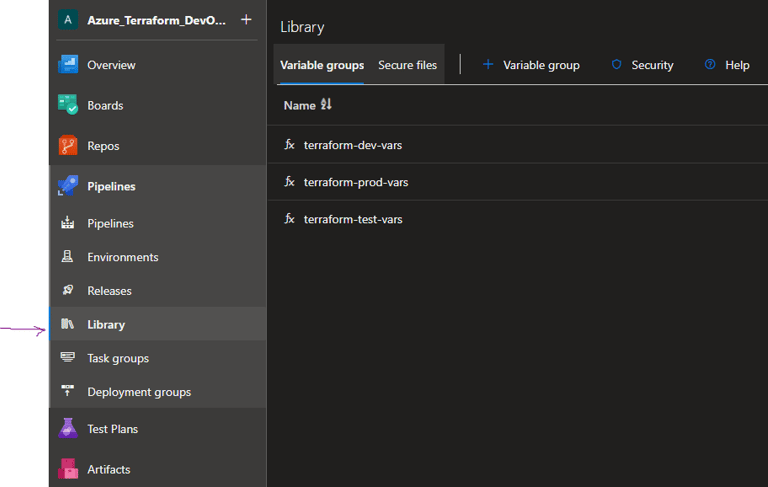Click the Environments icon in sidebar
Image resolution: width=768 pixels, height=487 pixels.
click(x=68, y=257)
